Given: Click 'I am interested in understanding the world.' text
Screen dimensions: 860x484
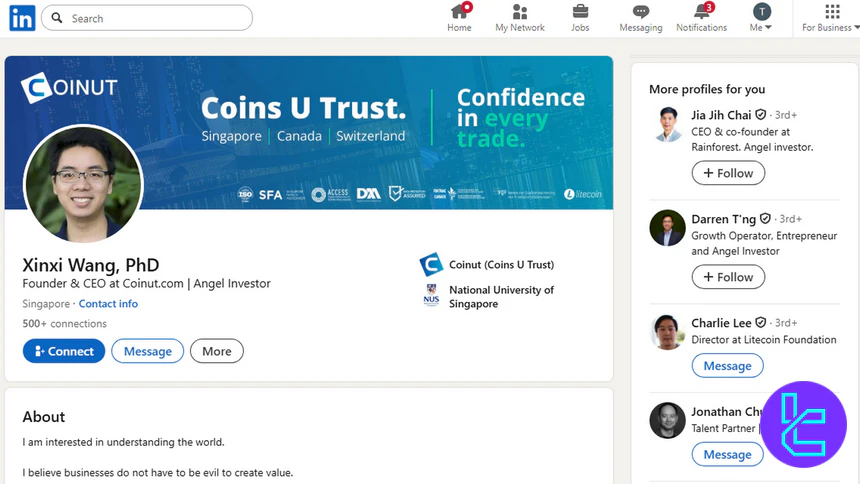Looking at the screenshot, I should [x=123, y=442].
